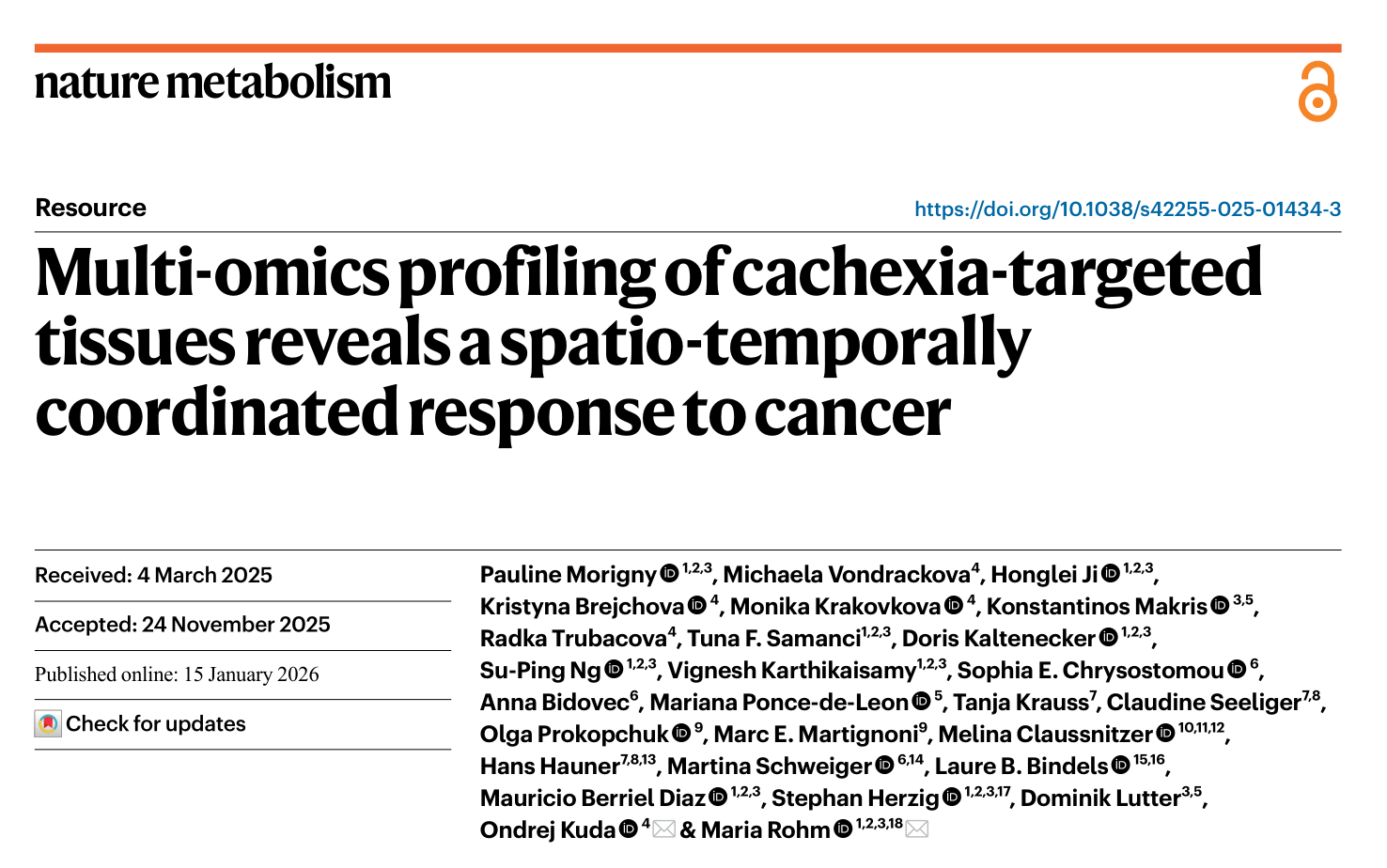Click the Check for updates badge icon
1387x868 pixels.
pyautogui.click(x=48, y=724)
